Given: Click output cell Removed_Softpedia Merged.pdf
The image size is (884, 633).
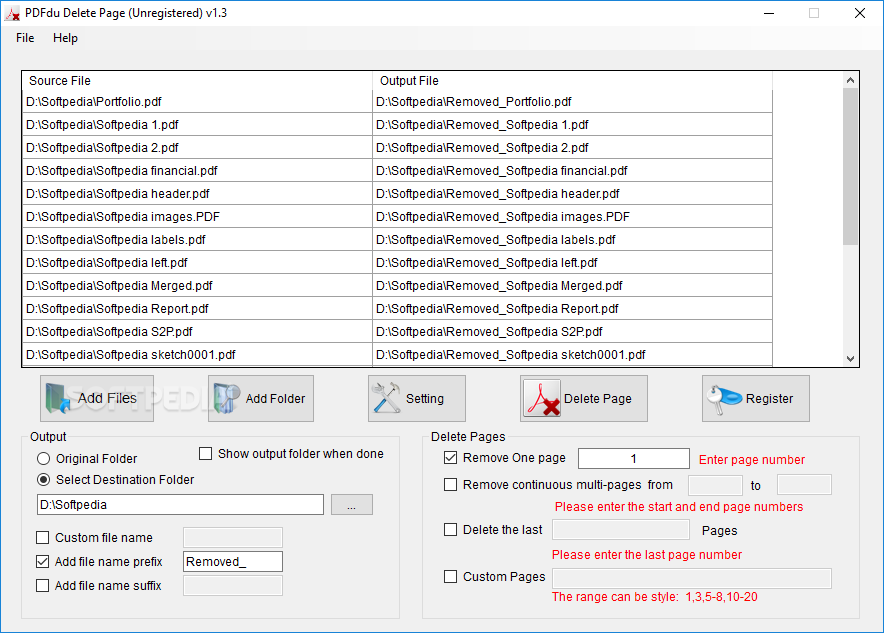Looking at the screenshot, I should pyautogui.click(x=572, y=286).
